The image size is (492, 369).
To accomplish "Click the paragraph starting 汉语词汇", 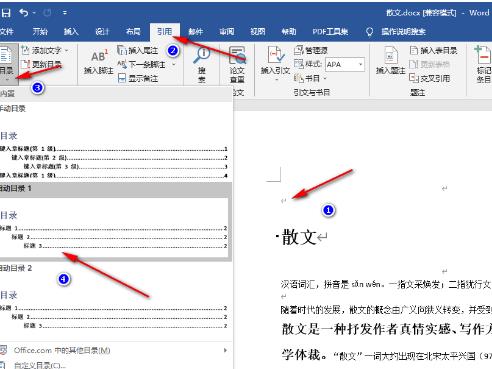I will [x=386, y=284].
